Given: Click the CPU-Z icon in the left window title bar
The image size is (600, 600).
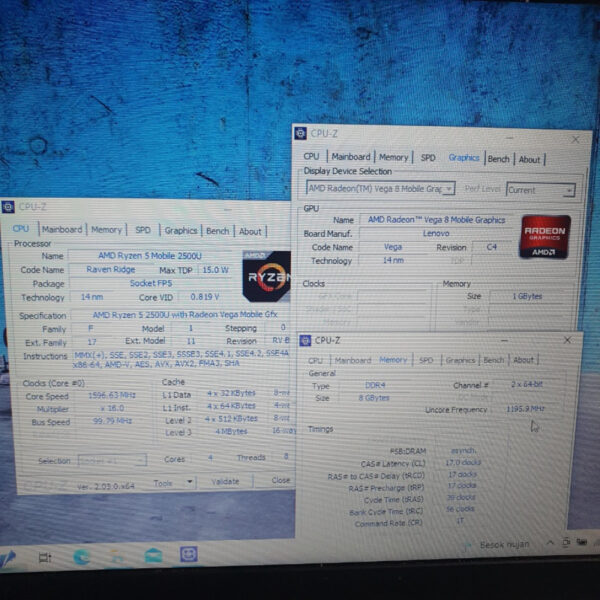Looking at the screenshot, I should tap(8, 207).
